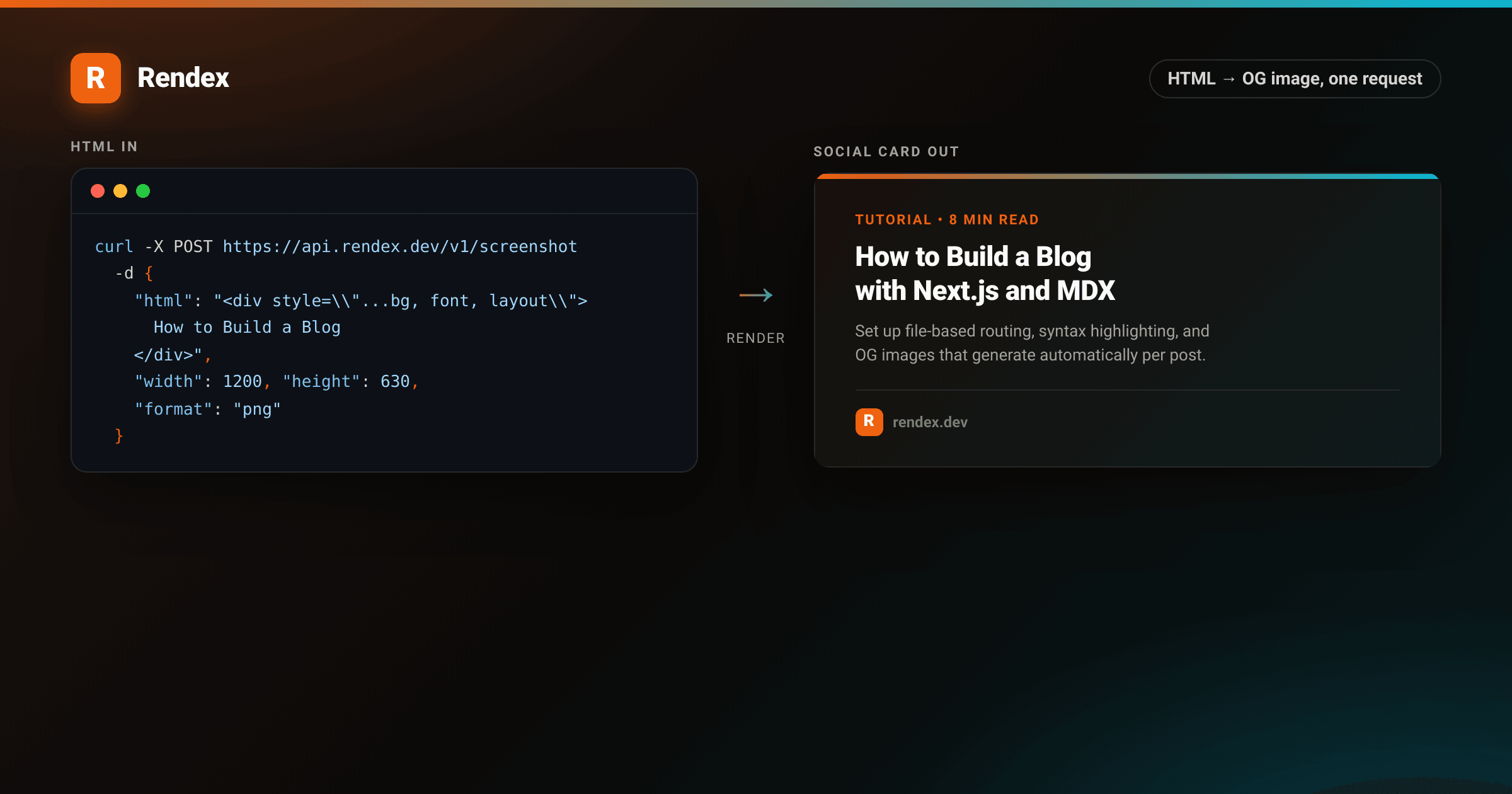Click the 'curl' command word
Screen dimensions: 1512x794
[x=114, y=246]
